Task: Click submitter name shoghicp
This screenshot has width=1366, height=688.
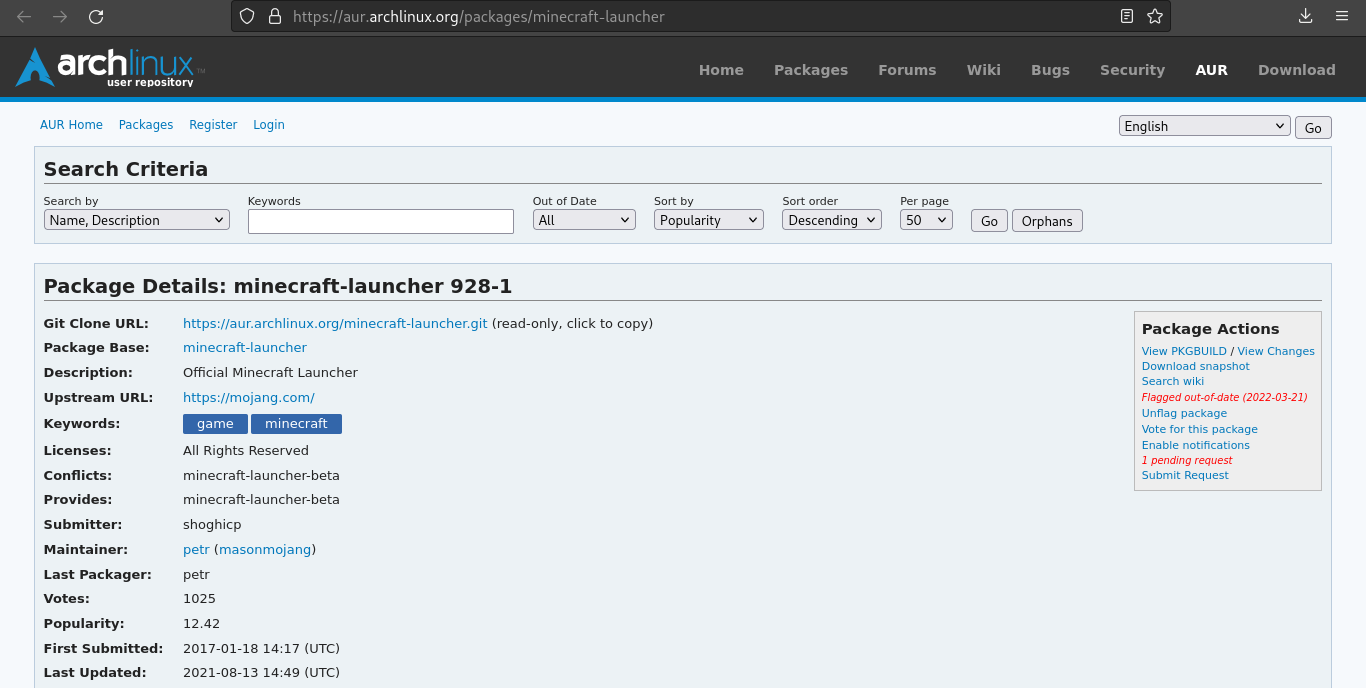Action: pyautogui.click(x=212, y=525)
